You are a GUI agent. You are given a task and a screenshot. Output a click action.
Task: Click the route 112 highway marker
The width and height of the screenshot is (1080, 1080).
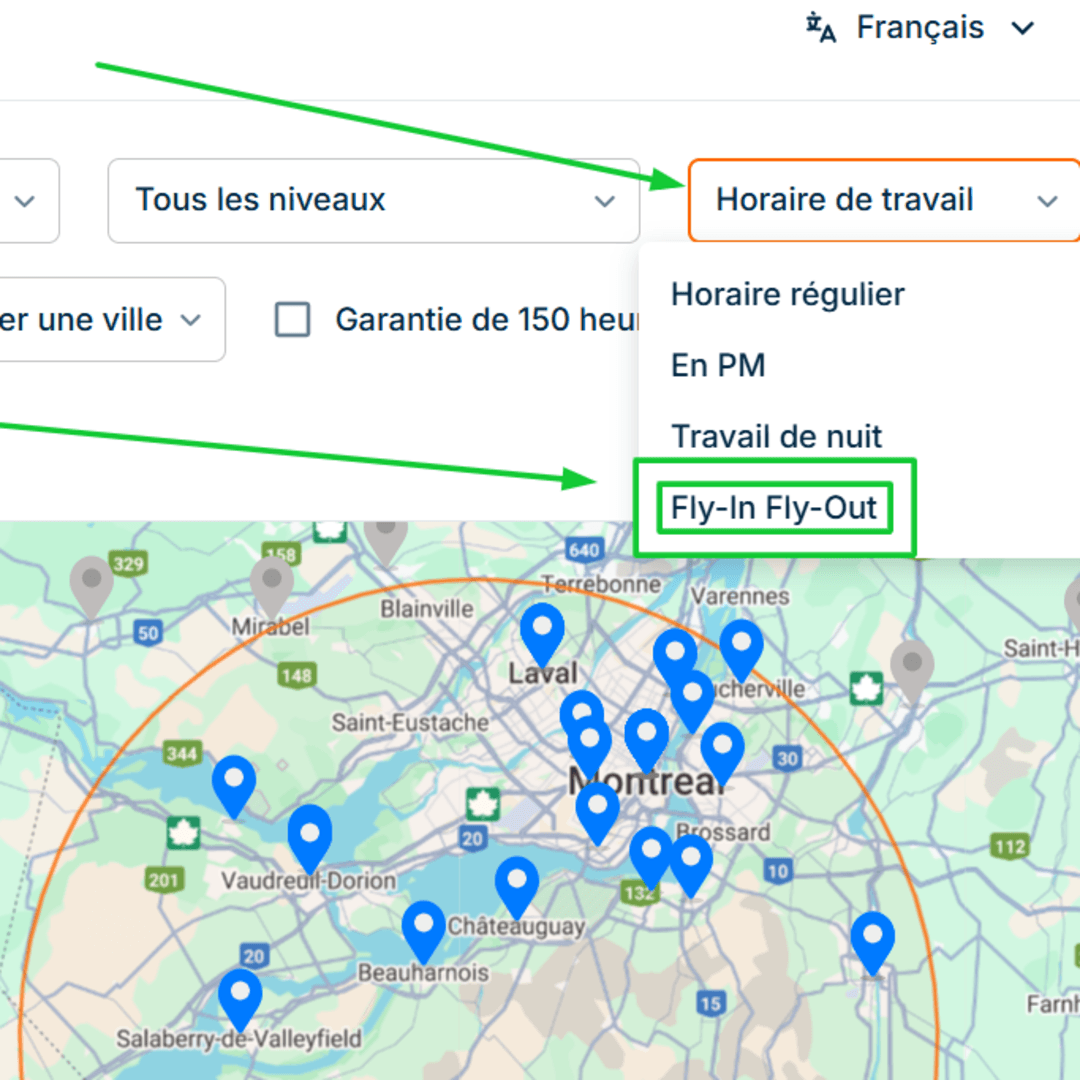[x=1010, y=847]
